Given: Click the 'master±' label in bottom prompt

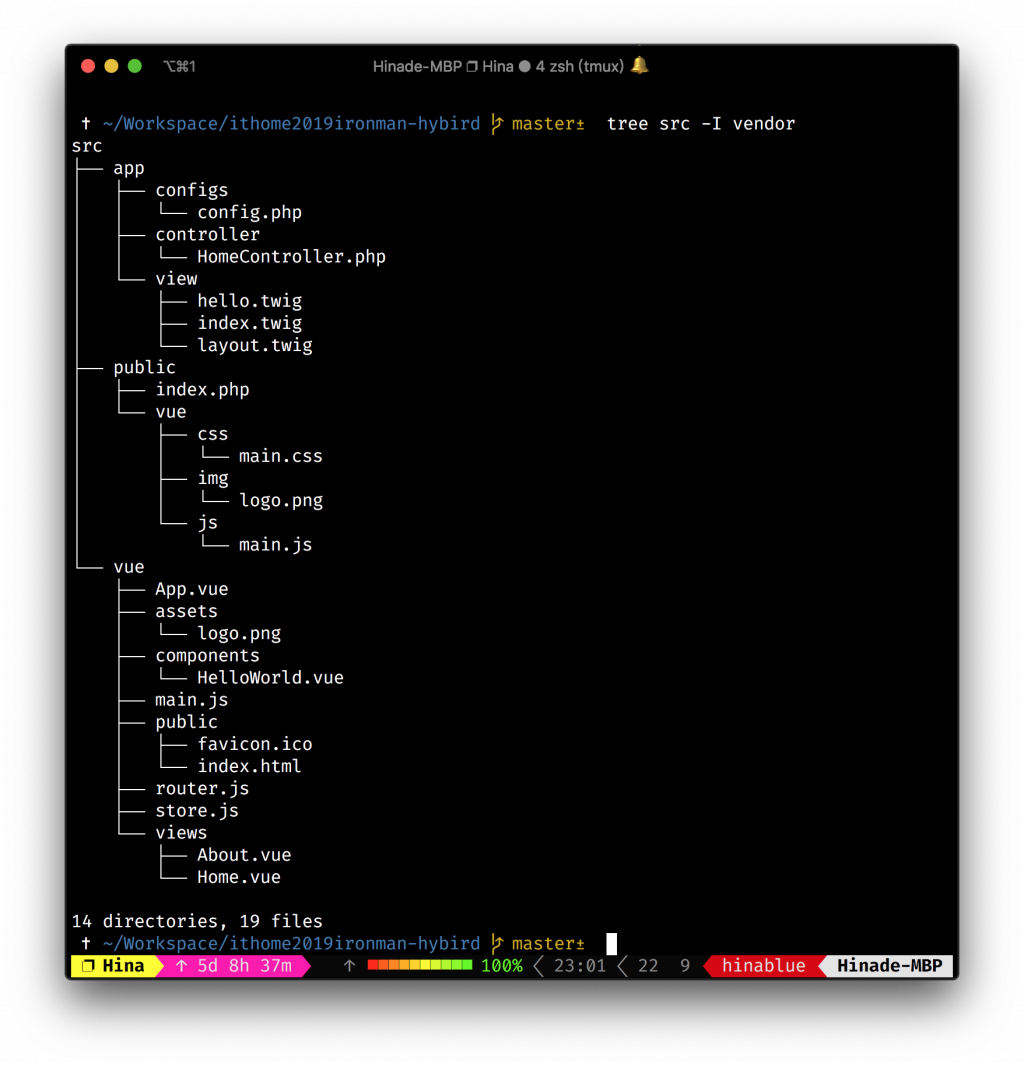Looking at the screenshot, I should click(x=548, y=944).
